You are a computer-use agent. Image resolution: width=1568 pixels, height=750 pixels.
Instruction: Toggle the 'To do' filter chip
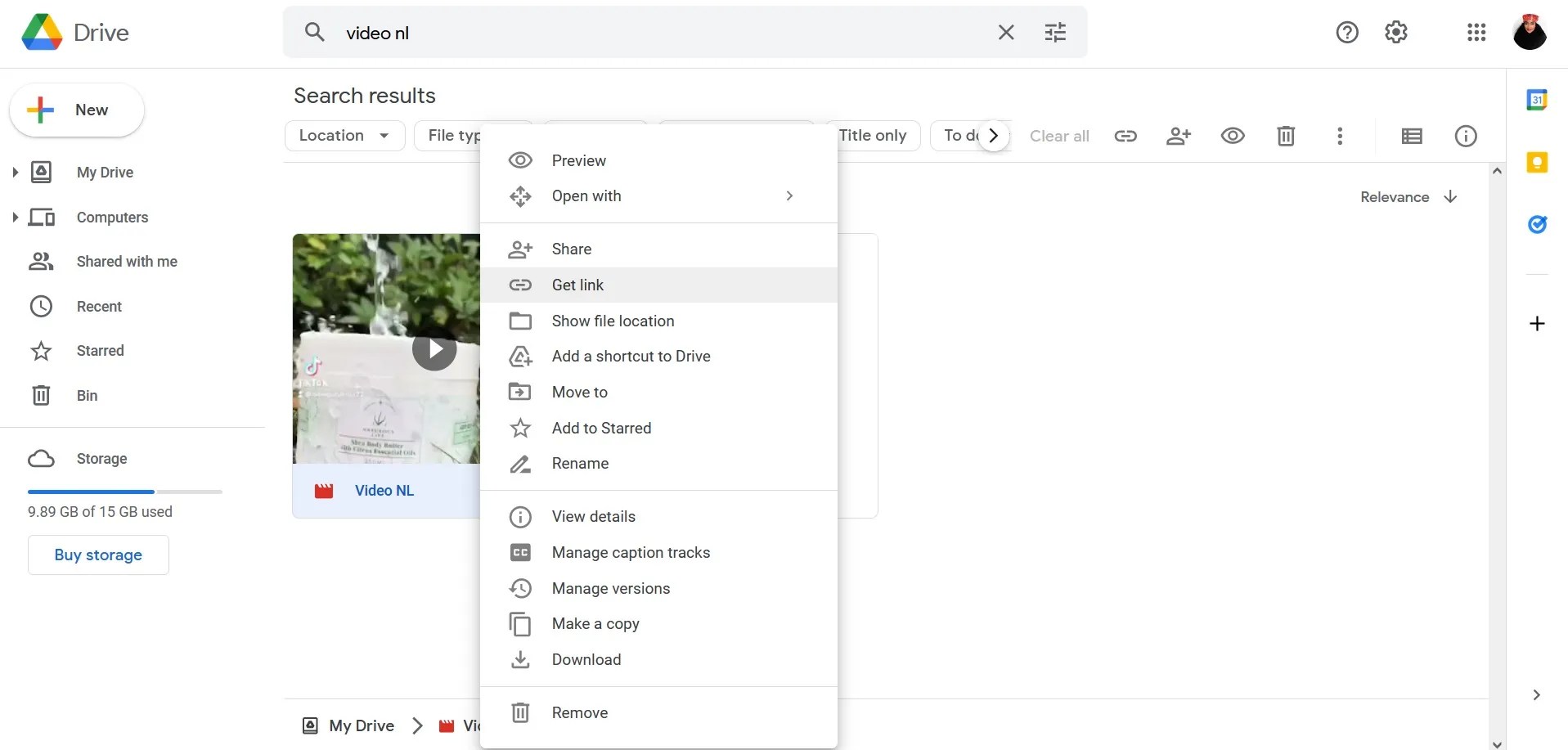coord(964,135)
